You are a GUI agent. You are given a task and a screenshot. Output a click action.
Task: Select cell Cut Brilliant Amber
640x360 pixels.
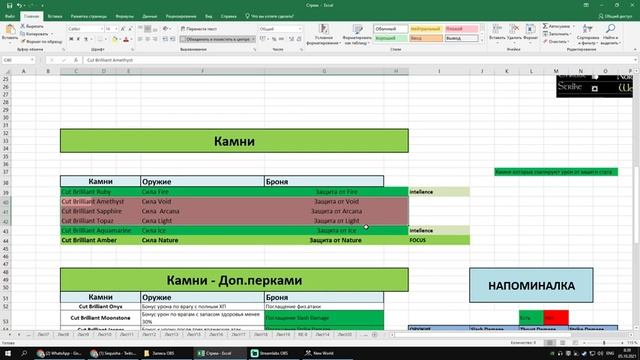pyautogui.click(x=100, y=240)
